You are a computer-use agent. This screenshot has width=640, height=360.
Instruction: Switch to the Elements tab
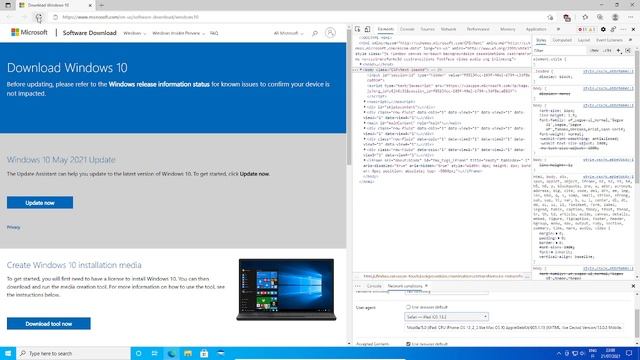pyautogui.click(x=385, y=29)
